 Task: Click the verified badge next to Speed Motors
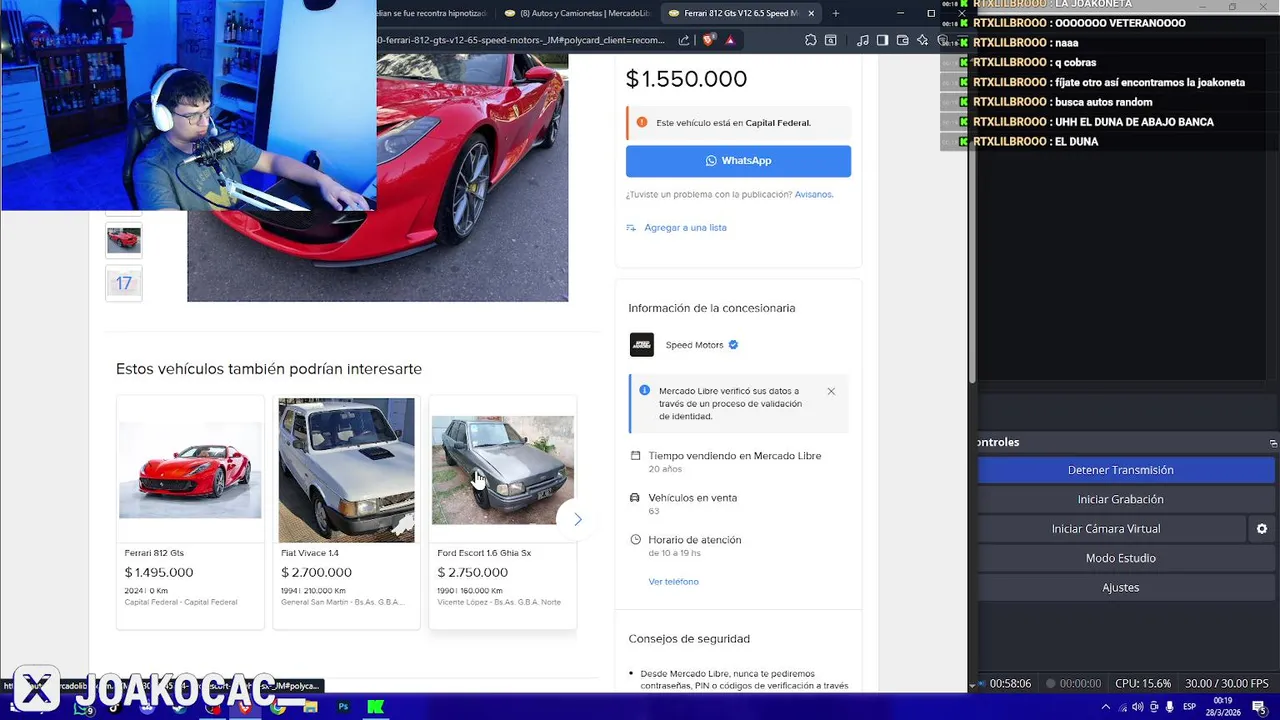(733, 345)
